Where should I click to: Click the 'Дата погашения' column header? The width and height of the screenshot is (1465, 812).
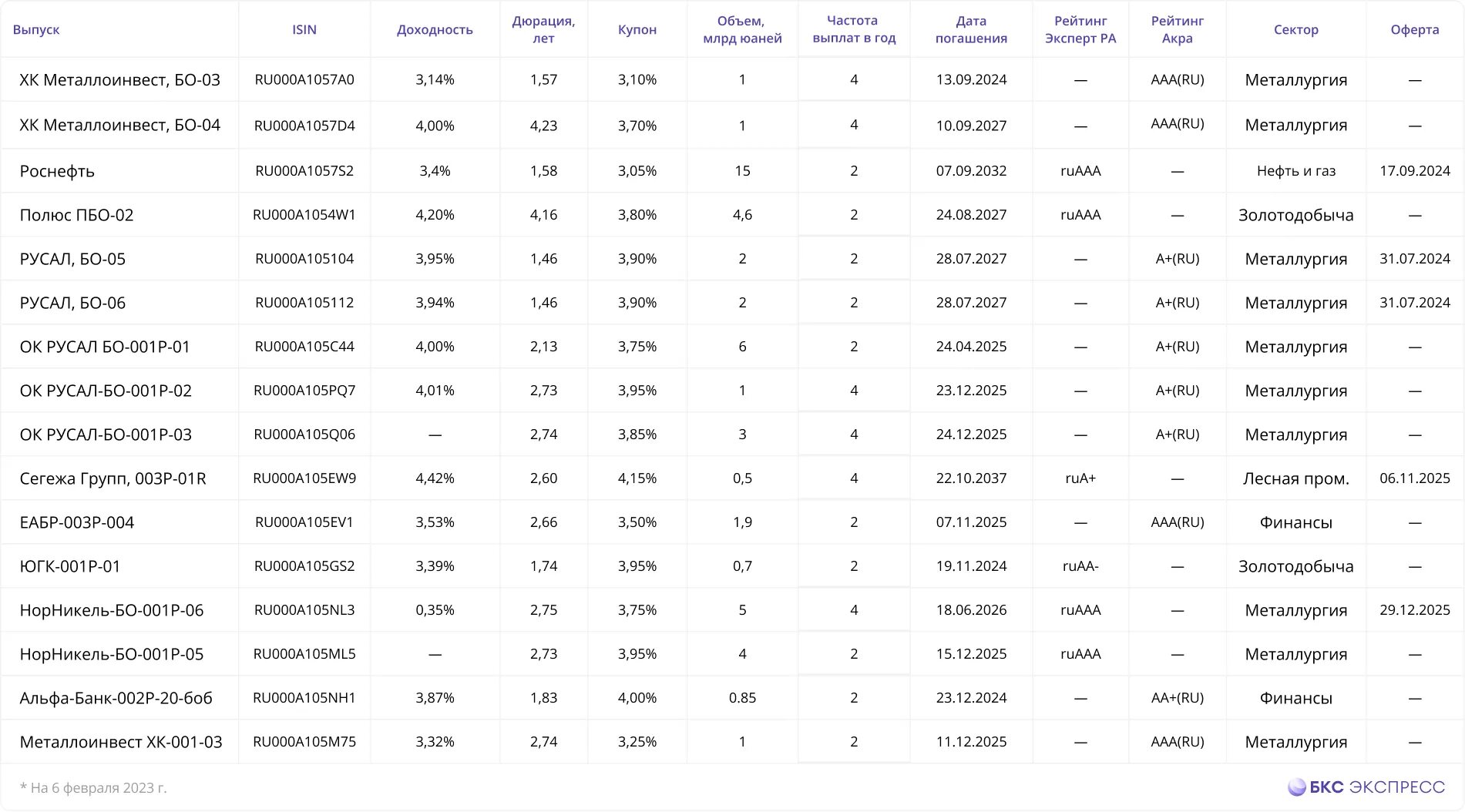pyautogui.click(x=971, y=29)
